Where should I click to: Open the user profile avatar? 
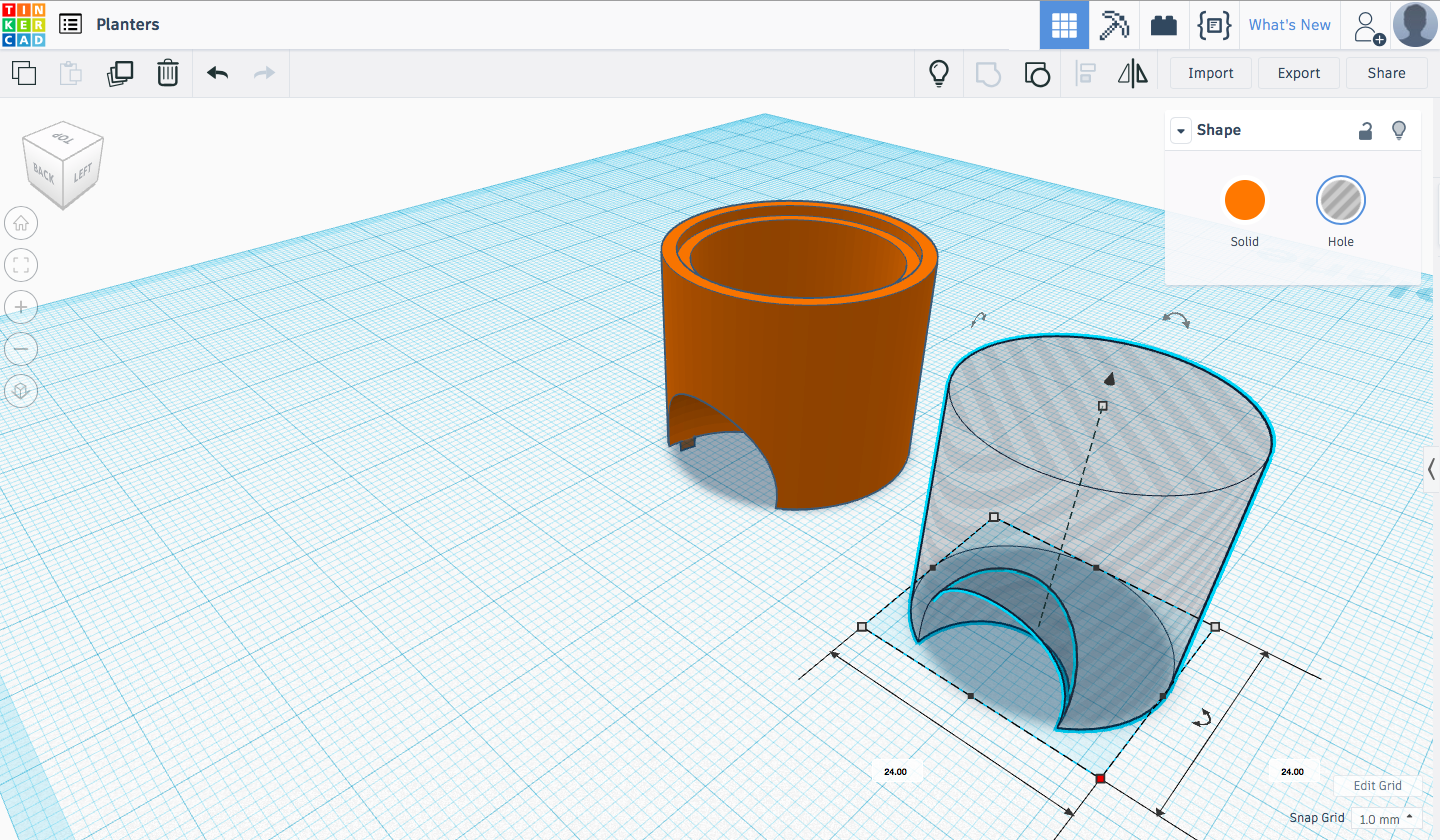[1415, 24]
